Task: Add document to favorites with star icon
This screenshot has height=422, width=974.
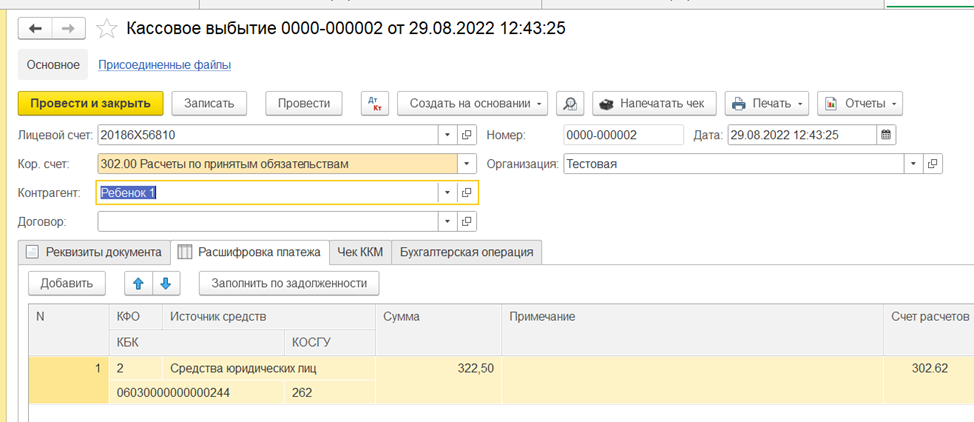Action: (x=107, y=29)
